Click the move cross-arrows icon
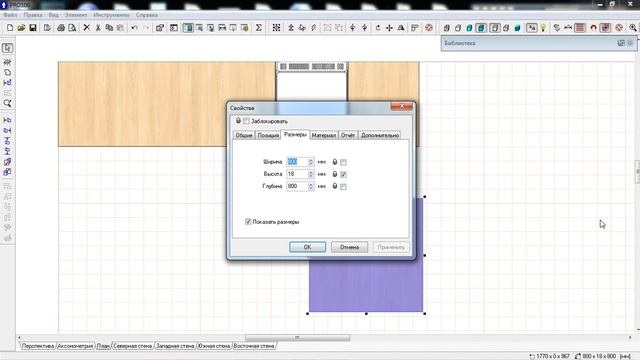The width and height of the screenshot is (640, 360). pyautogui.click(x=389, y=28)
